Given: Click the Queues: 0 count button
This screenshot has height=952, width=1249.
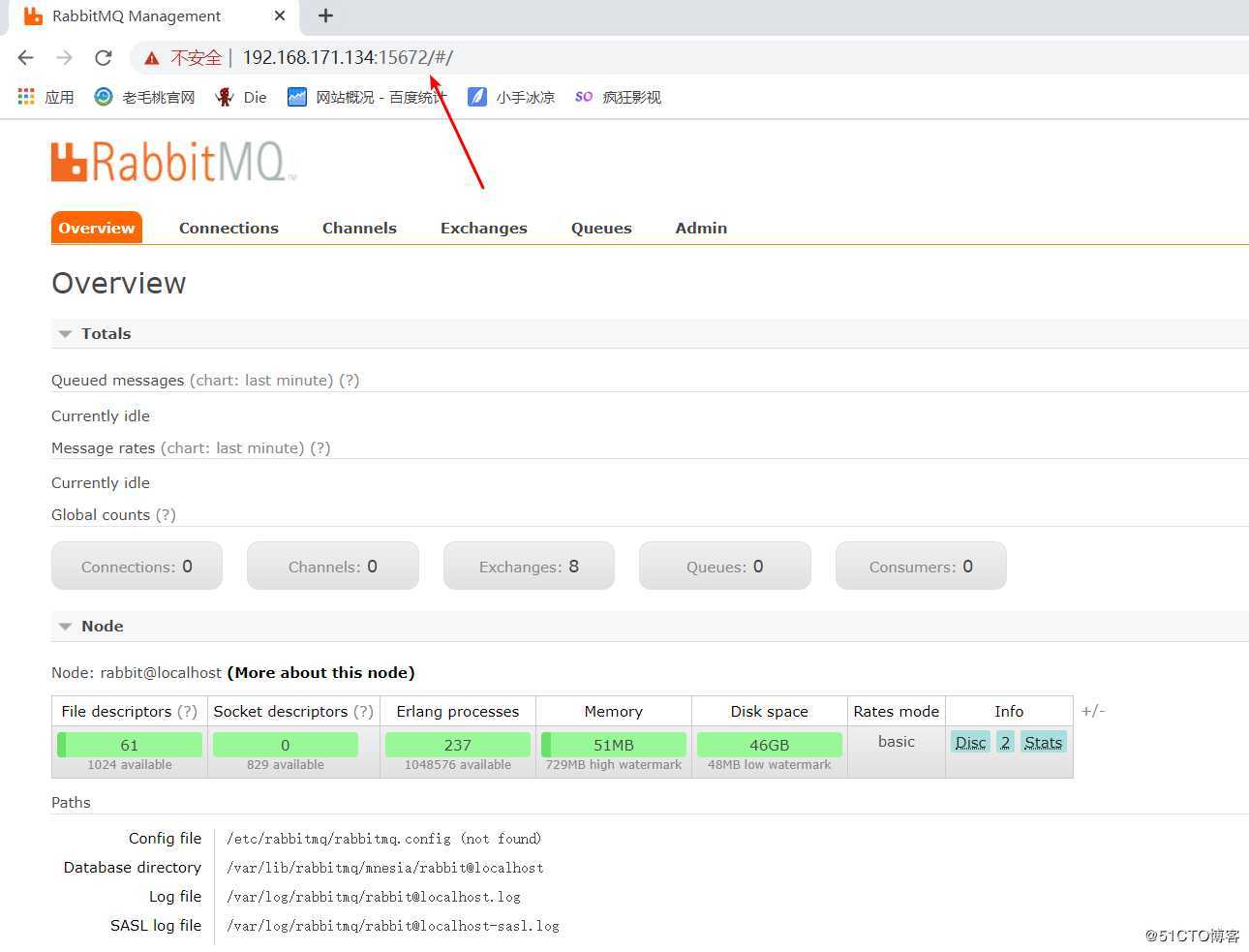Looking at the screenshot, I should (724, 567).
